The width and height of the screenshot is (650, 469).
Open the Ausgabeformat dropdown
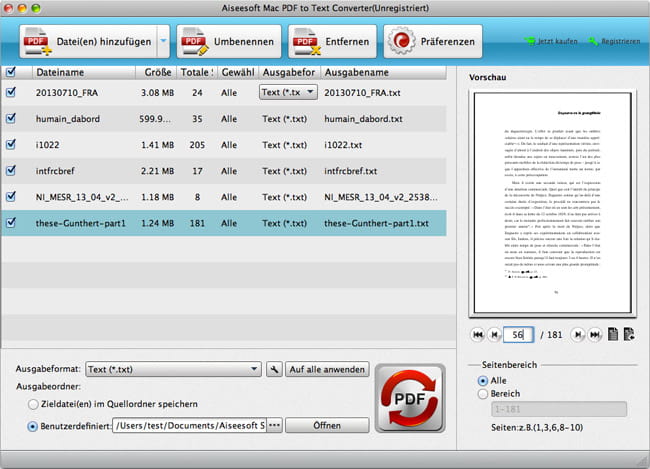tap(173, 369)
